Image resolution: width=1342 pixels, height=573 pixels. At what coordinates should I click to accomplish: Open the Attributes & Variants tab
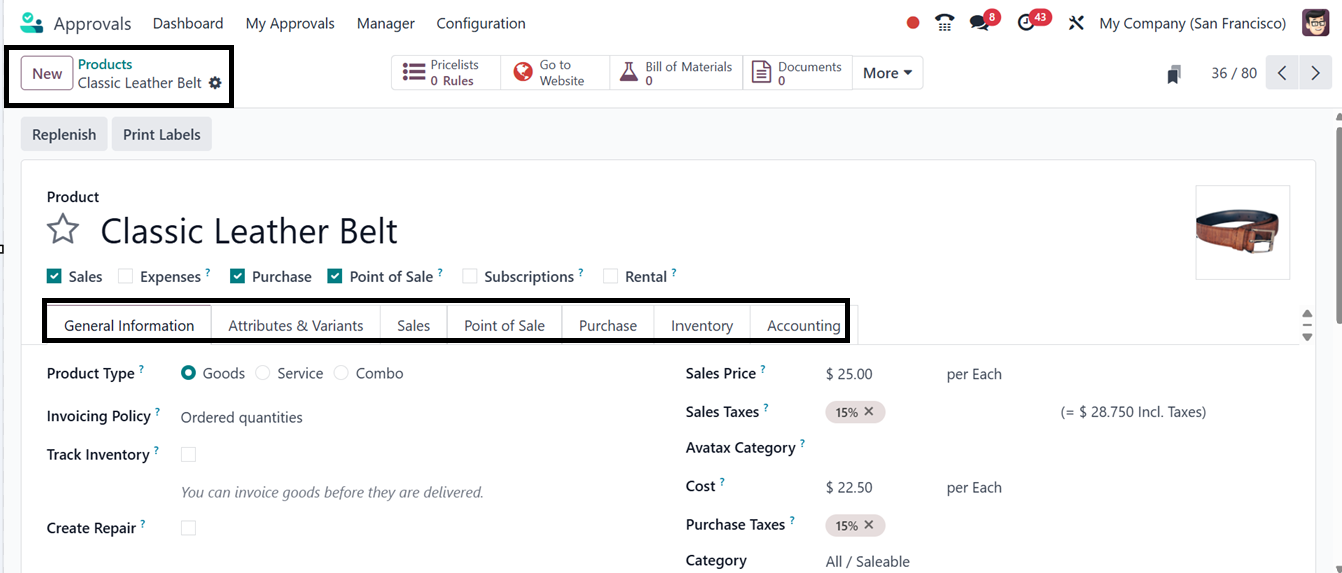click(295, 325)
